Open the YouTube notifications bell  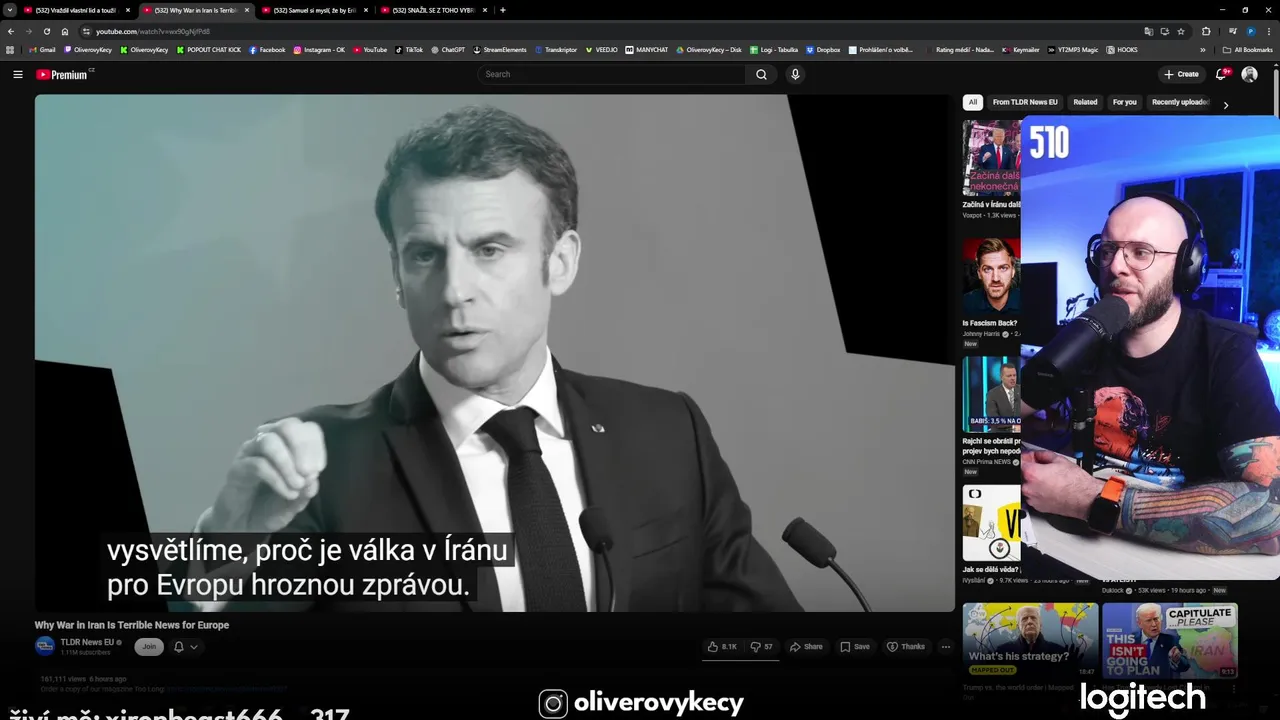1221,74
